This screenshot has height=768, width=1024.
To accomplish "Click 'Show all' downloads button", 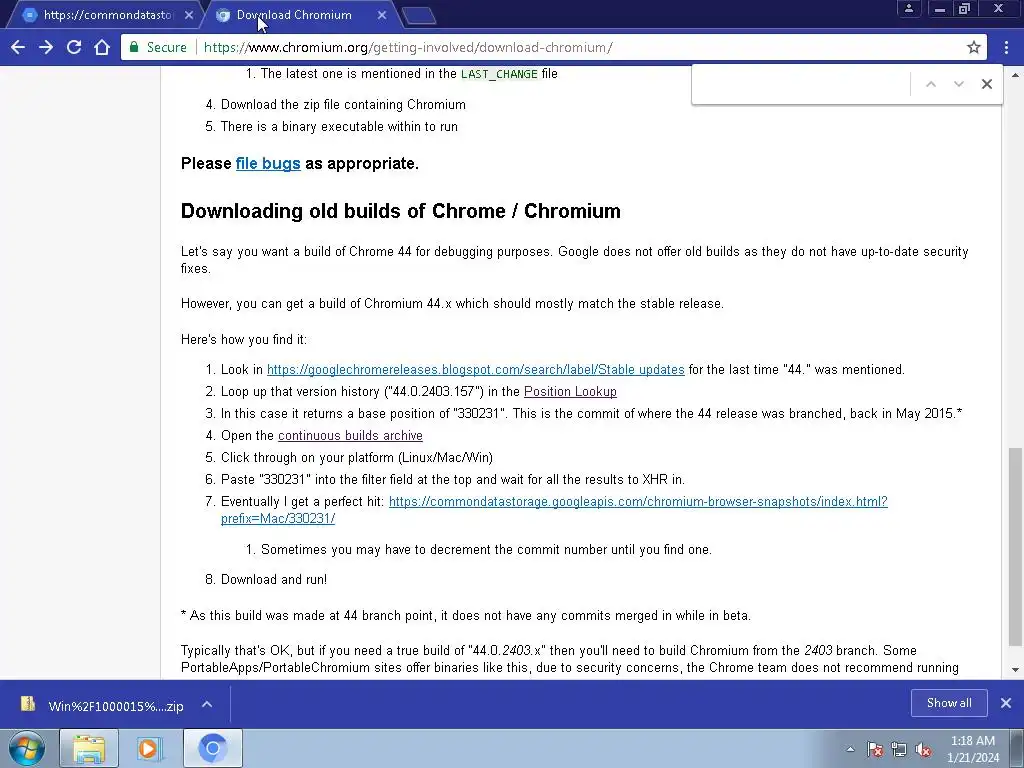I will [x=949, y=703].
